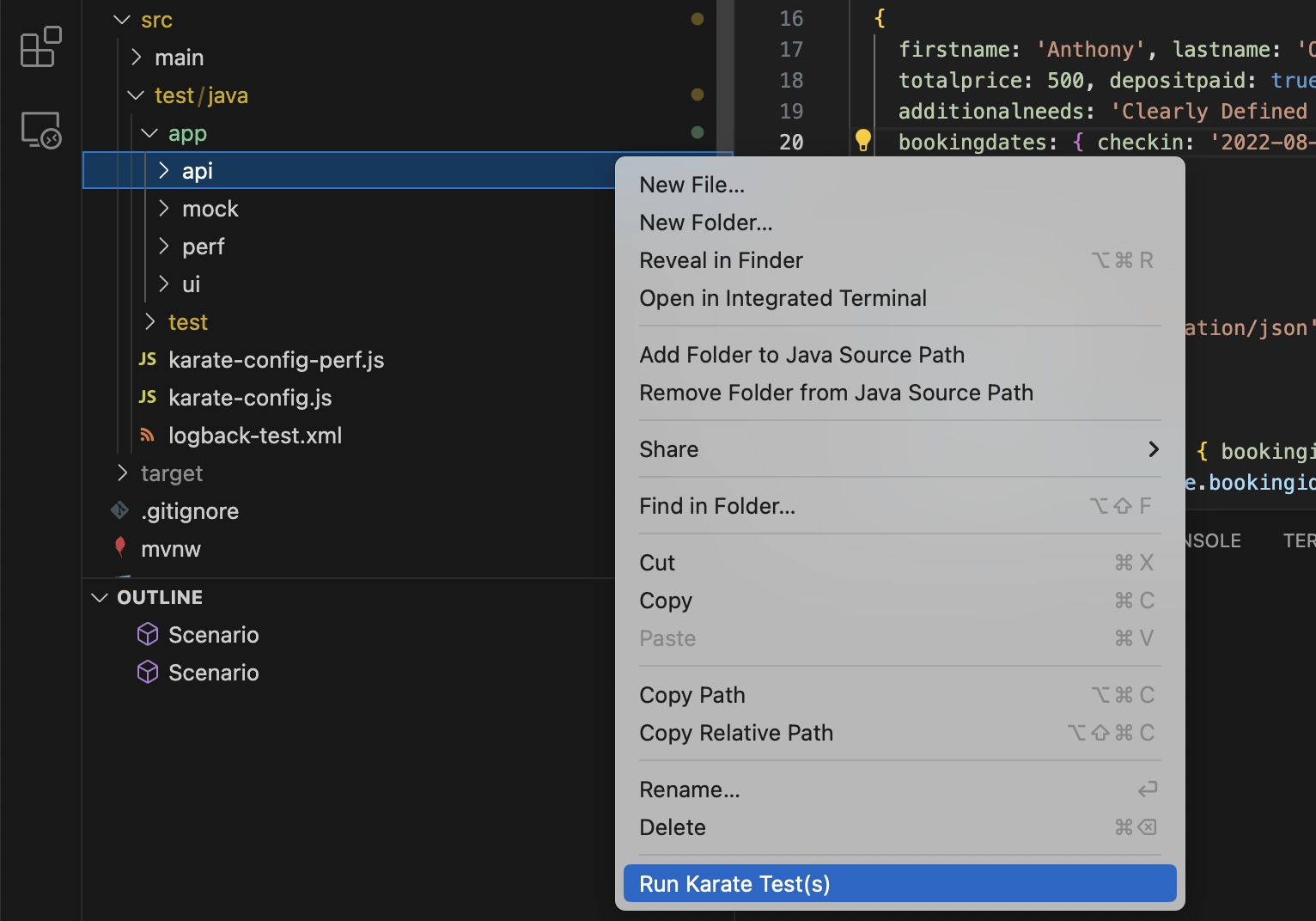Open the Share submenu
The width and height of the screenshot is (1316, 921).
(x=899, y=449)
